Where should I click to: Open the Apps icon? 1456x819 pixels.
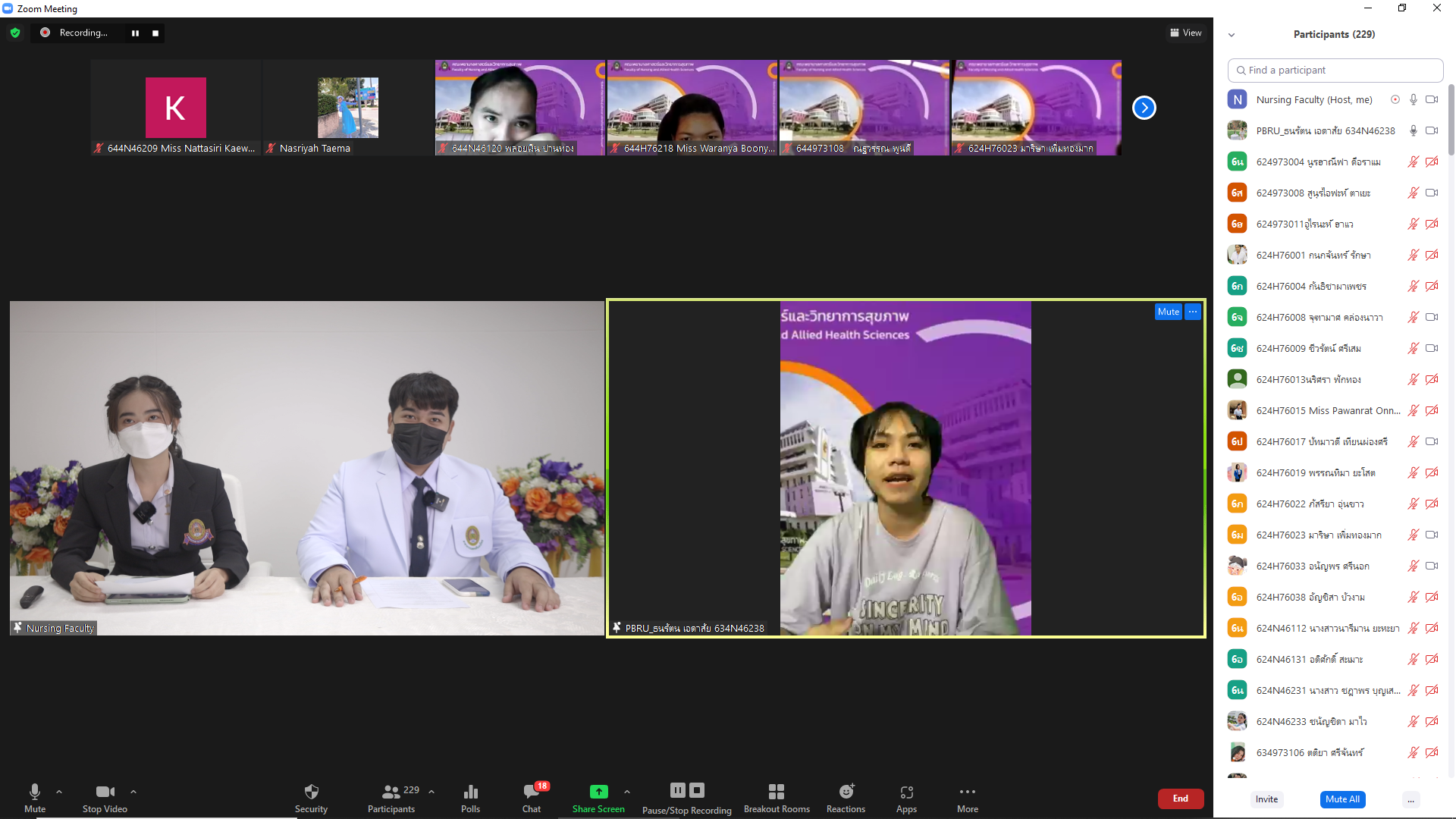906,792
